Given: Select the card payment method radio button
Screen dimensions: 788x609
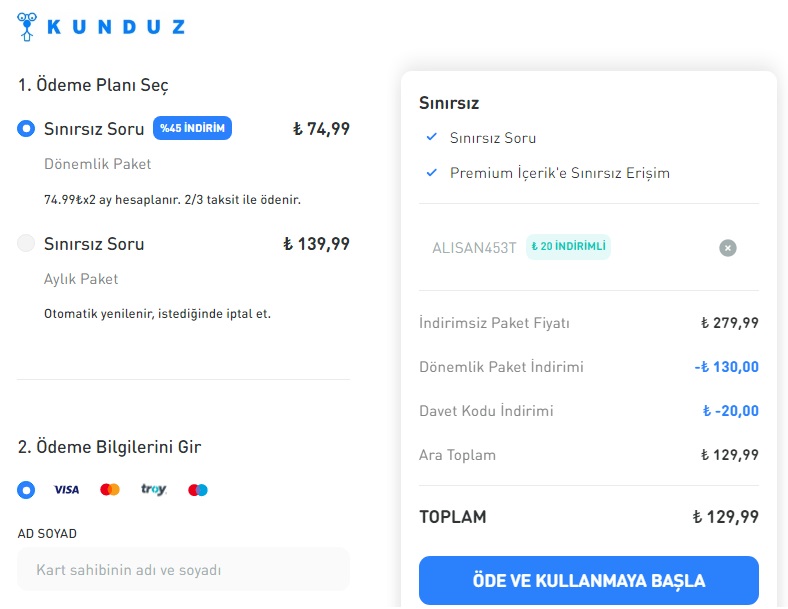Looking at the screenshot, I should (26, 489).
